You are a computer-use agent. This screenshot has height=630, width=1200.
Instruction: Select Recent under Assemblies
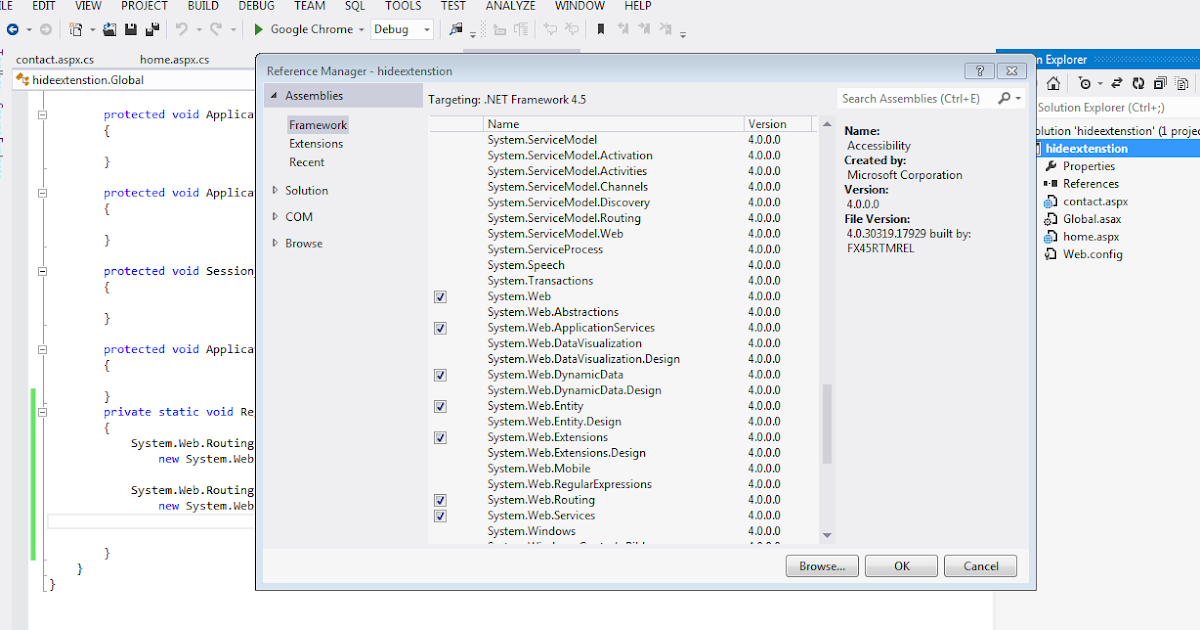[x=307, y=162]
